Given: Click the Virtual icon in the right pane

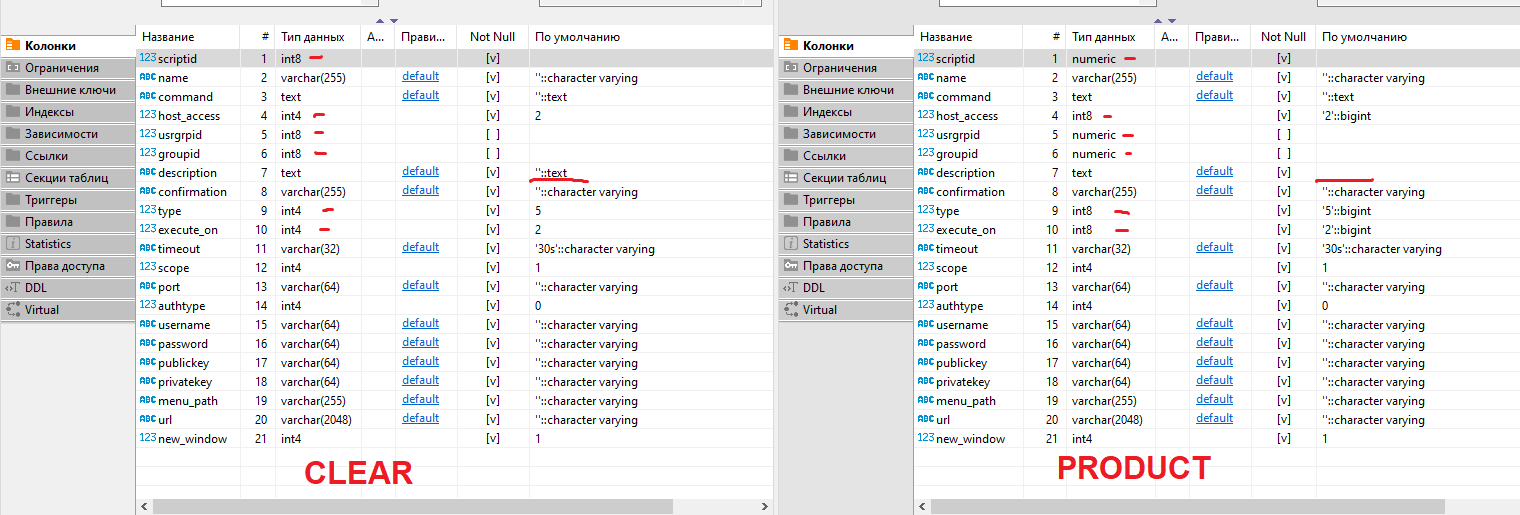Looking at the screenshot, I should pyautogui.click(x=791, y=310).
